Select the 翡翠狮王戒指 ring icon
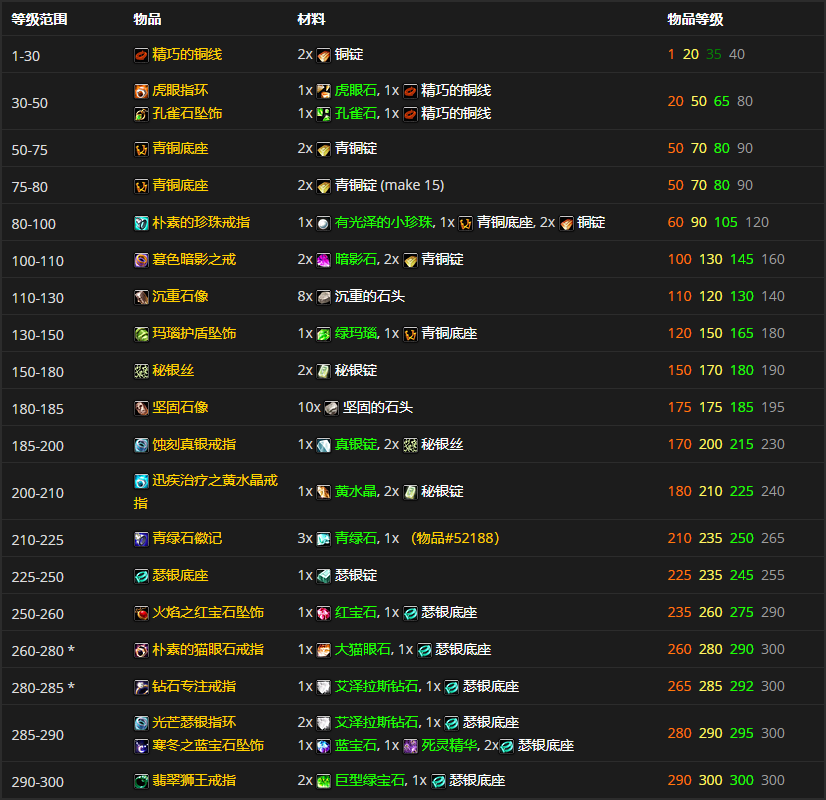Image resolution: width=826 pixels, height=800 pixels. [141, 780]
